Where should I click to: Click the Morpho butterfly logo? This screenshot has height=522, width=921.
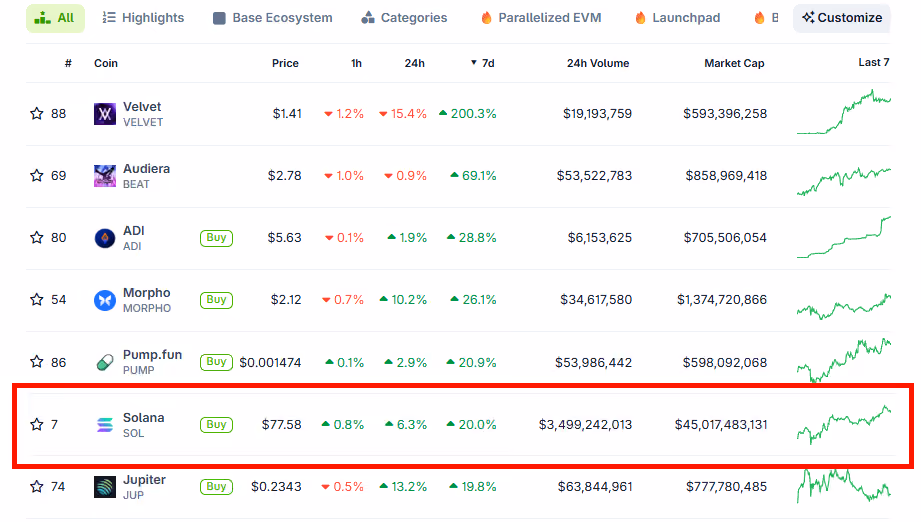coord(105,300)
